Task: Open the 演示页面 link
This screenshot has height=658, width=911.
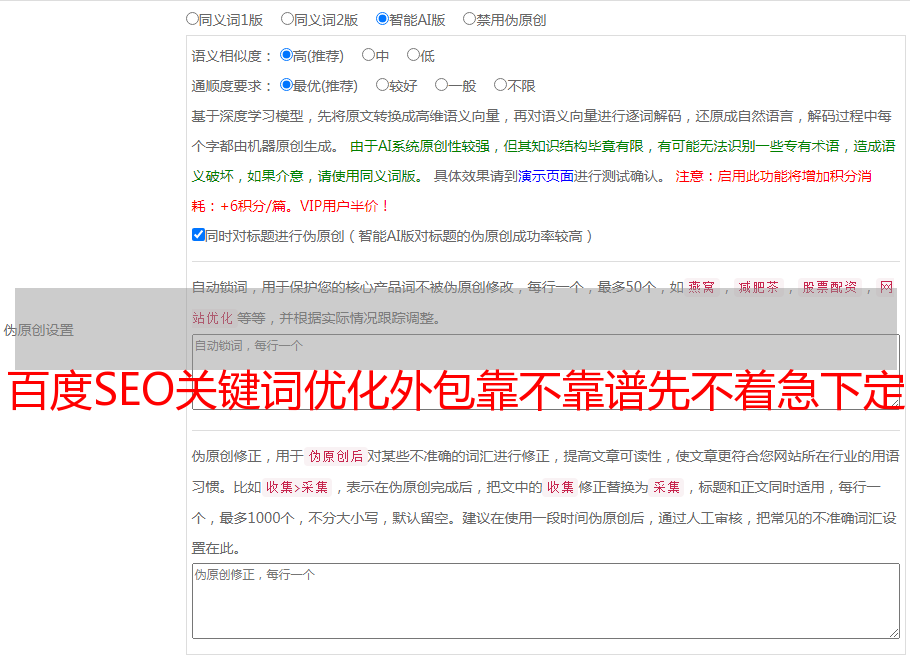Action: 546,176
